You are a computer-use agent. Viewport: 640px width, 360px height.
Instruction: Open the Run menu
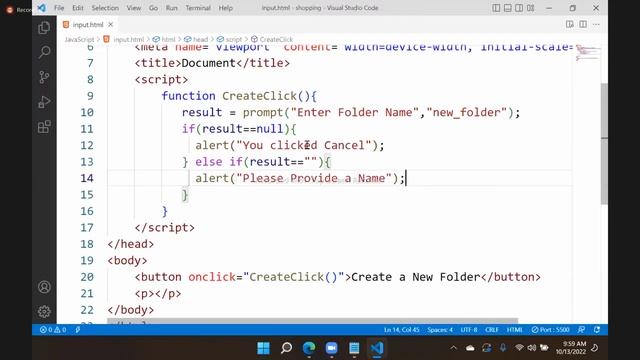(171, 8)
